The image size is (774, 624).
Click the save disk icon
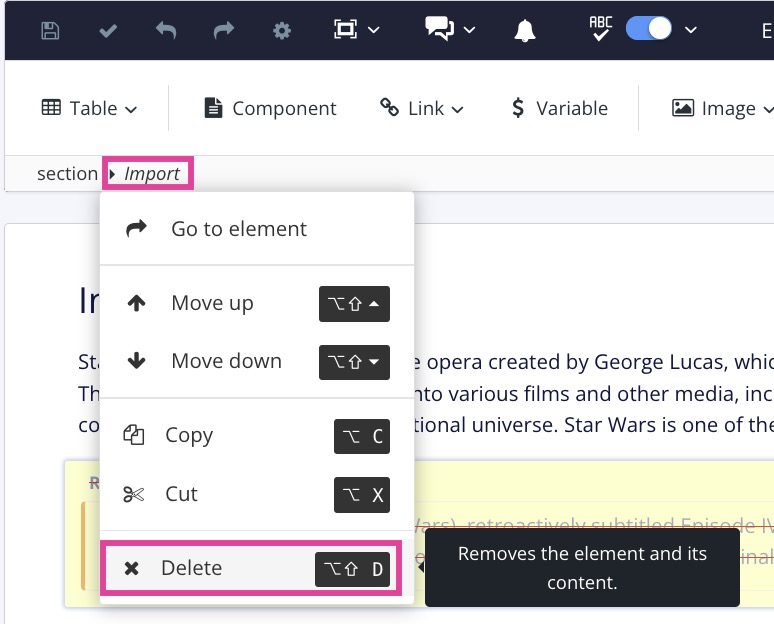coord(49,30)
